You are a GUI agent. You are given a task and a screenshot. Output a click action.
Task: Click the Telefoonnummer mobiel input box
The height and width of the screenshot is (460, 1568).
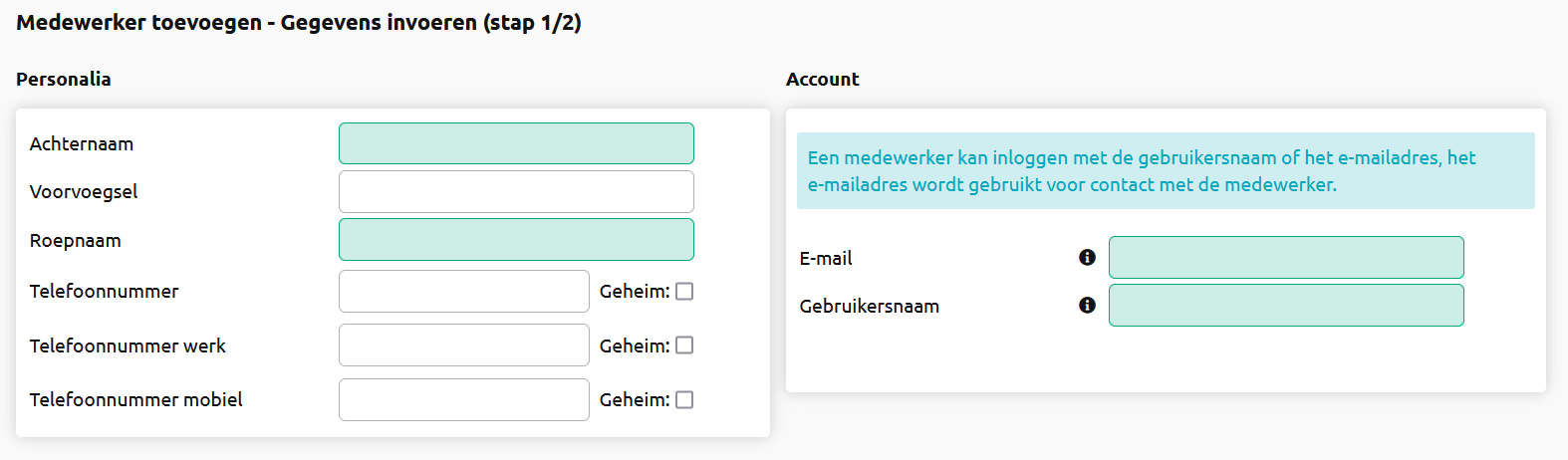point(464,399)
